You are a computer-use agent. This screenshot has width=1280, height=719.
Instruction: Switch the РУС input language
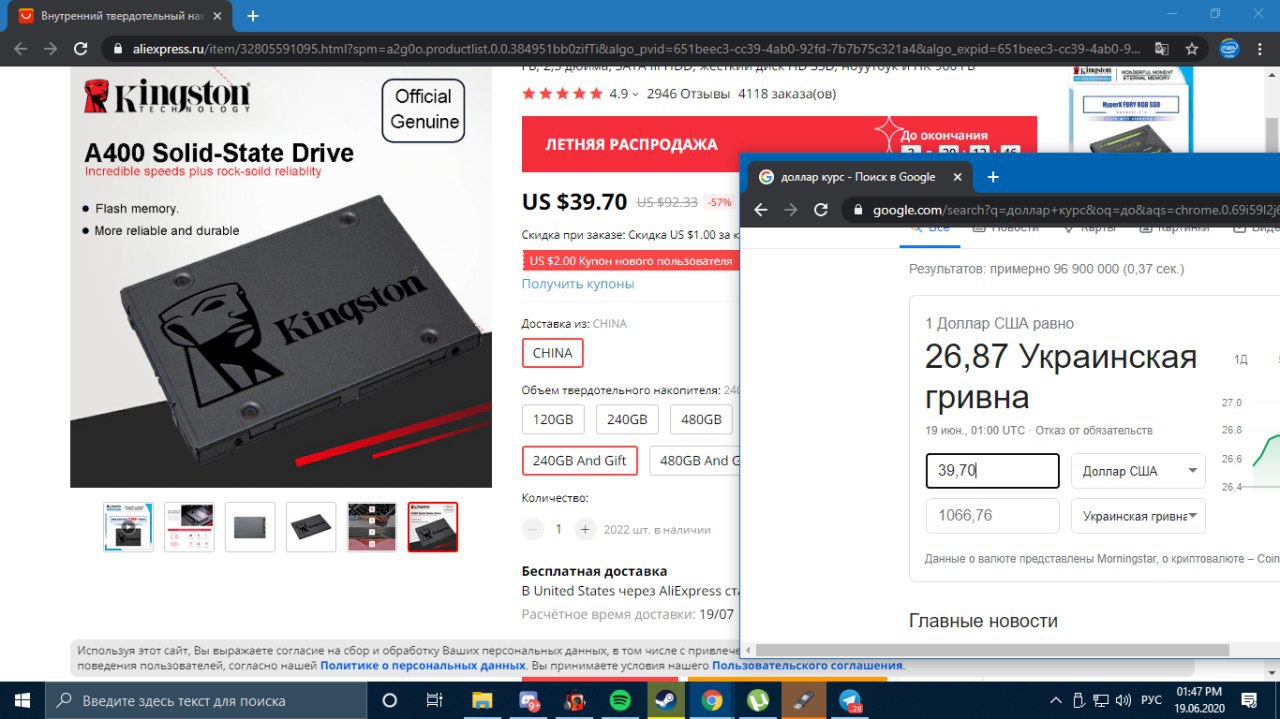pos(1151,700)
